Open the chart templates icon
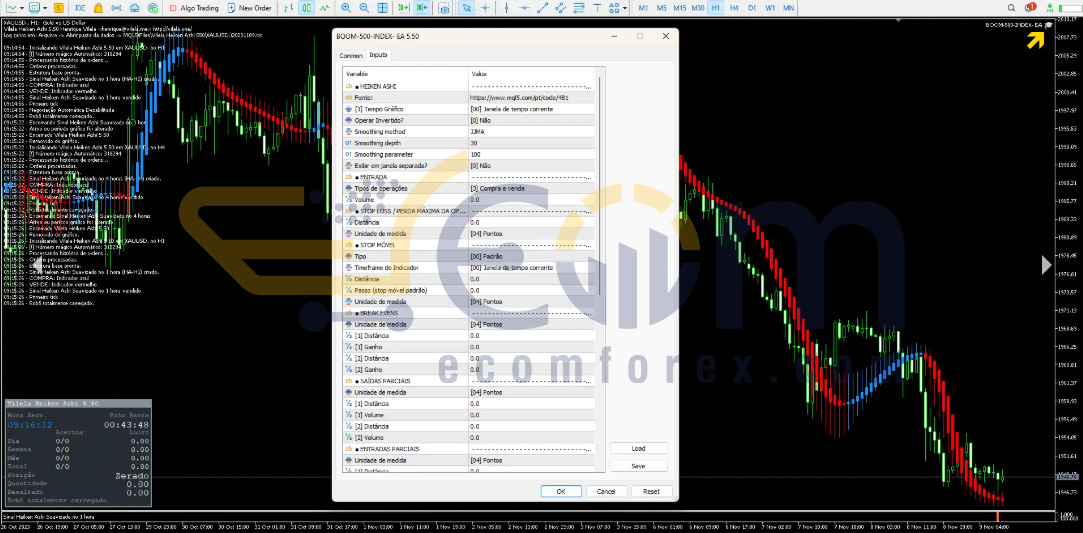The height and width of the screenshot is (533, 1083). coord(35,8)
